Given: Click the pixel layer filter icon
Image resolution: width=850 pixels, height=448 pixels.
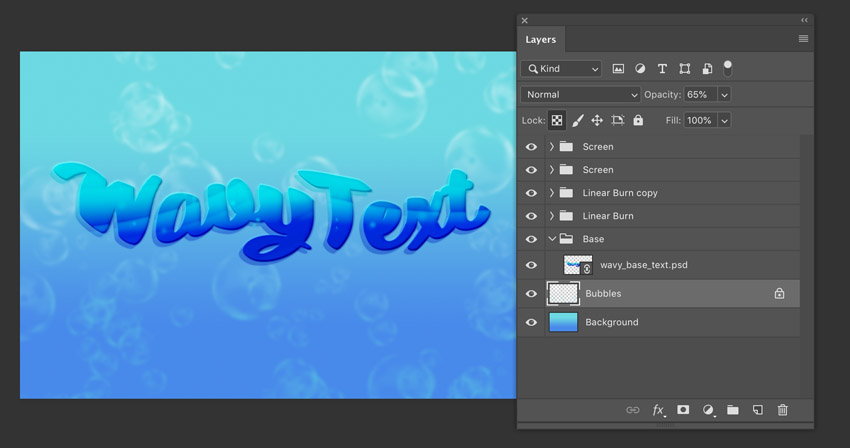Looking at the screenshot, I should point(618,69).
